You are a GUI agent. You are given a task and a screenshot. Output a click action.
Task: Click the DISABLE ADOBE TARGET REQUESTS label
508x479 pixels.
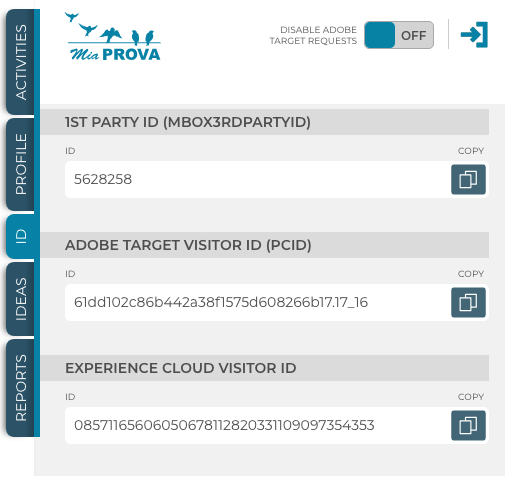coord(313,35)
